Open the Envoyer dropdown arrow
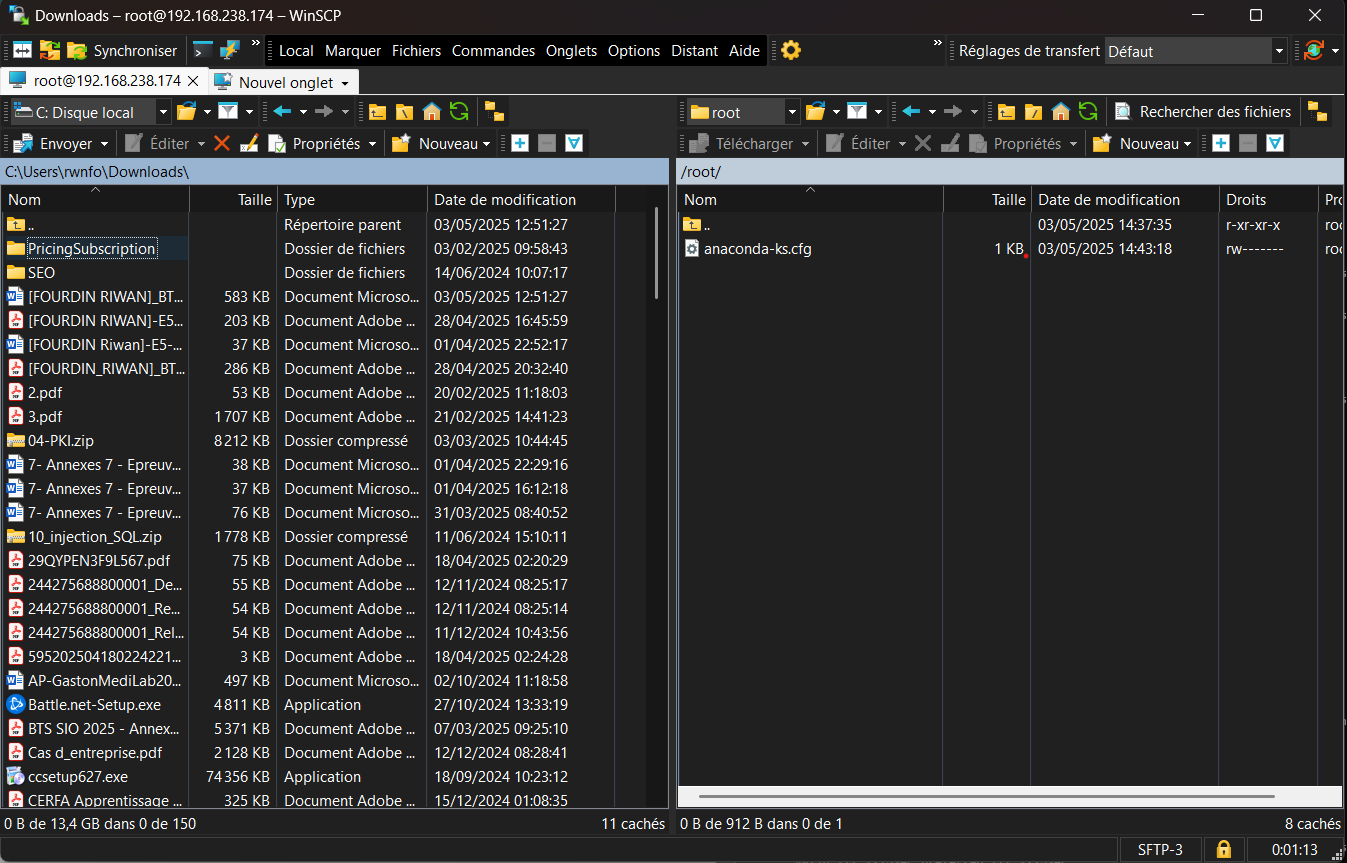The width and height of the screenshot is (1347, 863). pyautogui.click(x=102, y=144)
